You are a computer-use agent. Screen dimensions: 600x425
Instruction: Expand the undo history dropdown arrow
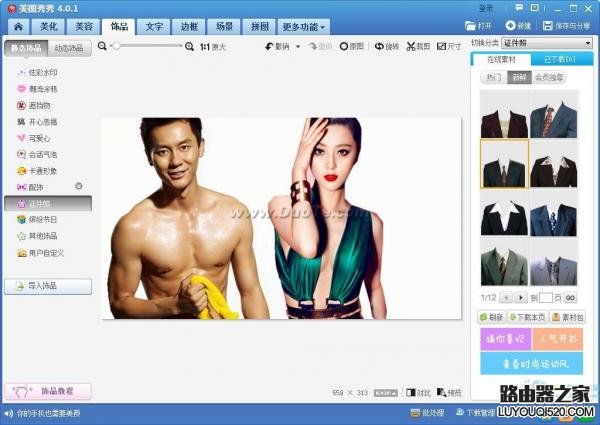(x=298, y=47)
